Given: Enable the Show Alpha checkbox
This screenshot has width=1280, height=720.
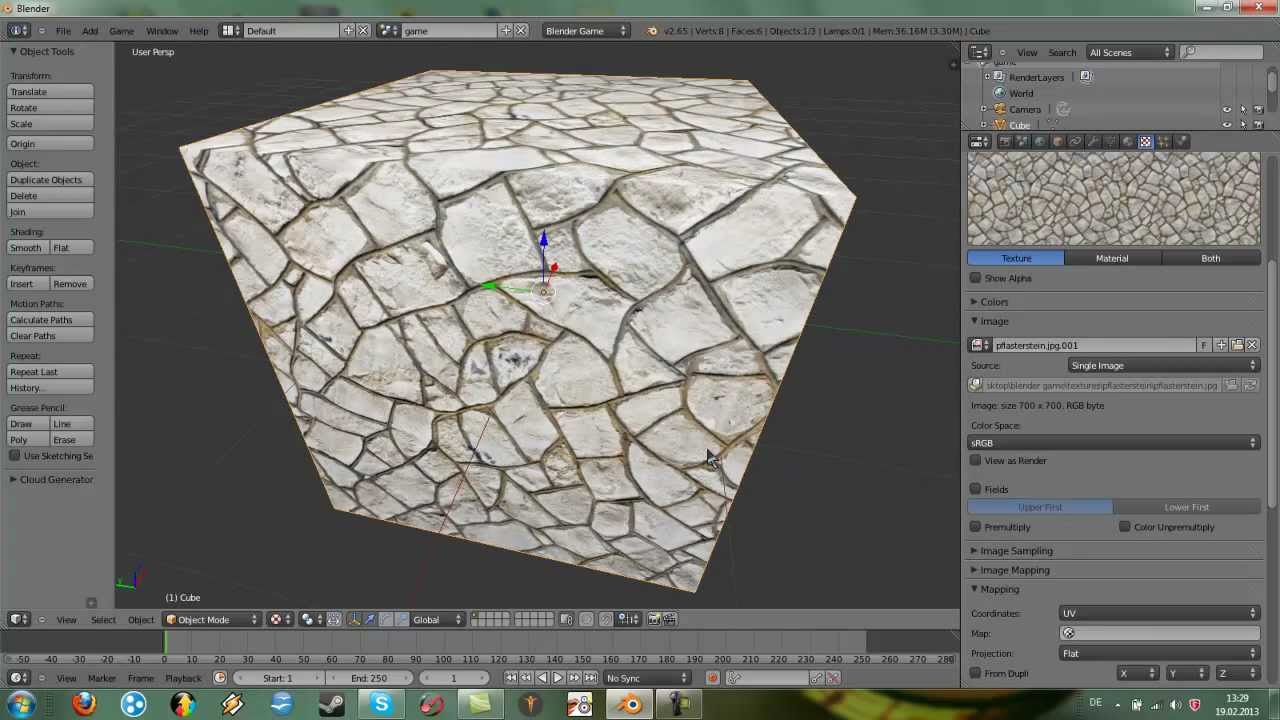Looking at the screenshot, I should pyautogui.click(x=975, y=278).
